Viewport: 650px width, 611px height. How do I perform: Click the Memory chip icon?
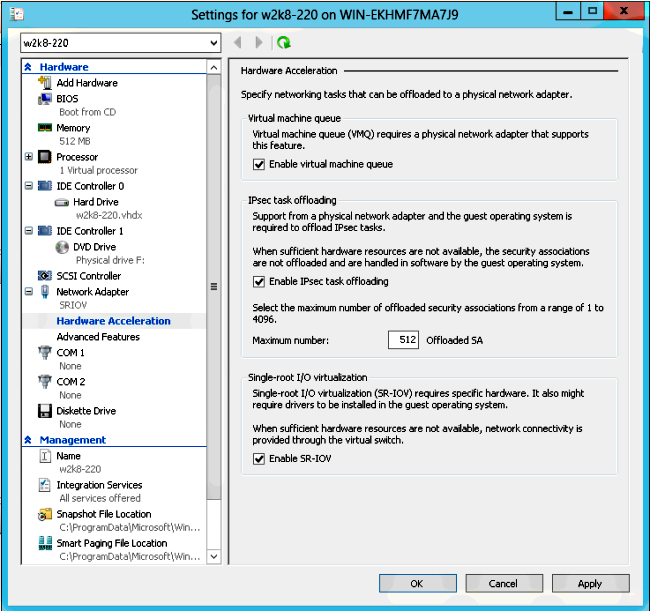pos(45,128)
